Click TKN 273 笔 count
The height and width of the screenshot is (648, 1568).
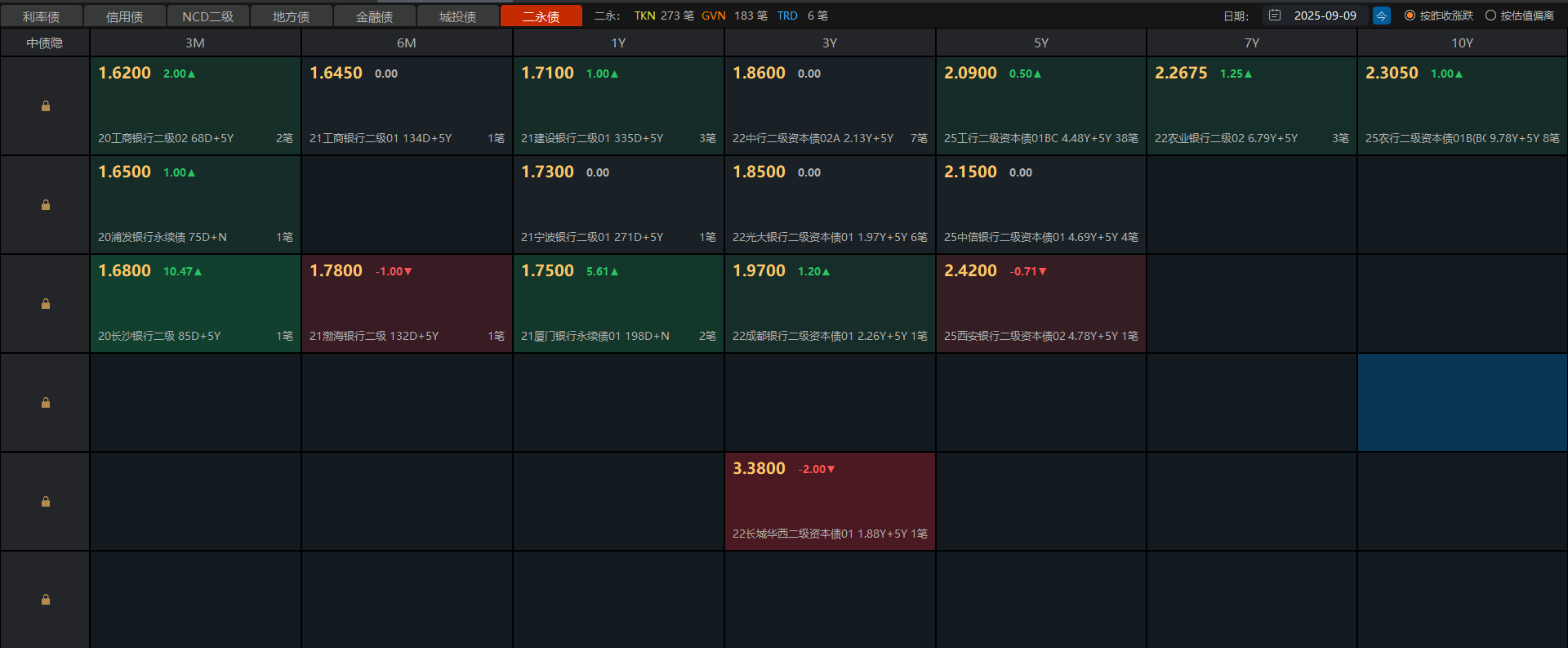(664, 16)
